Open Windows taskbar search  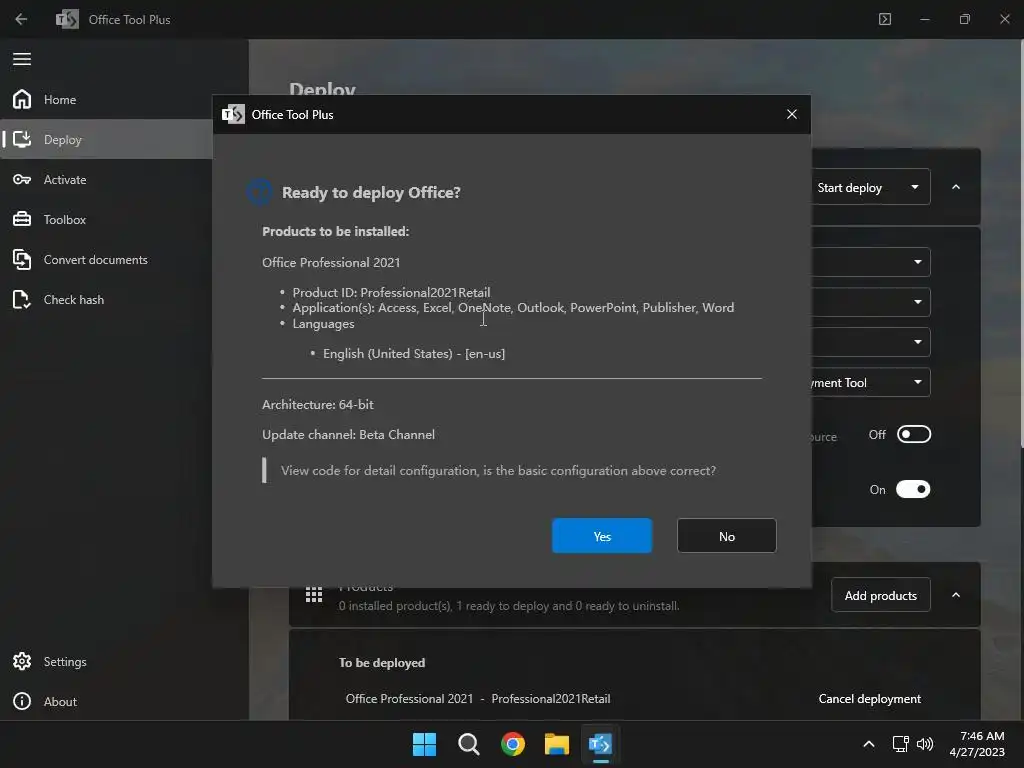pyautogui.click(x=469, y=744)
